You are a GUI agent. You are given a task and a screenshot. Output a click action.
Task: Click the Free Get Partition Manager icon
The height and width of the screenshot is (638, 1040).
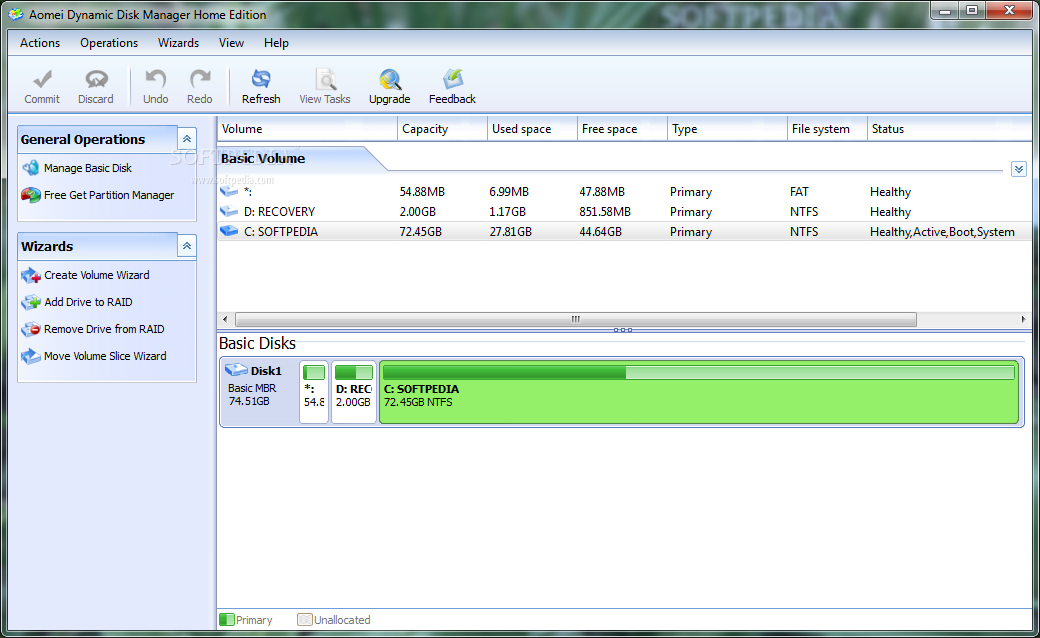pyautogui.click(x=31, y=195)
